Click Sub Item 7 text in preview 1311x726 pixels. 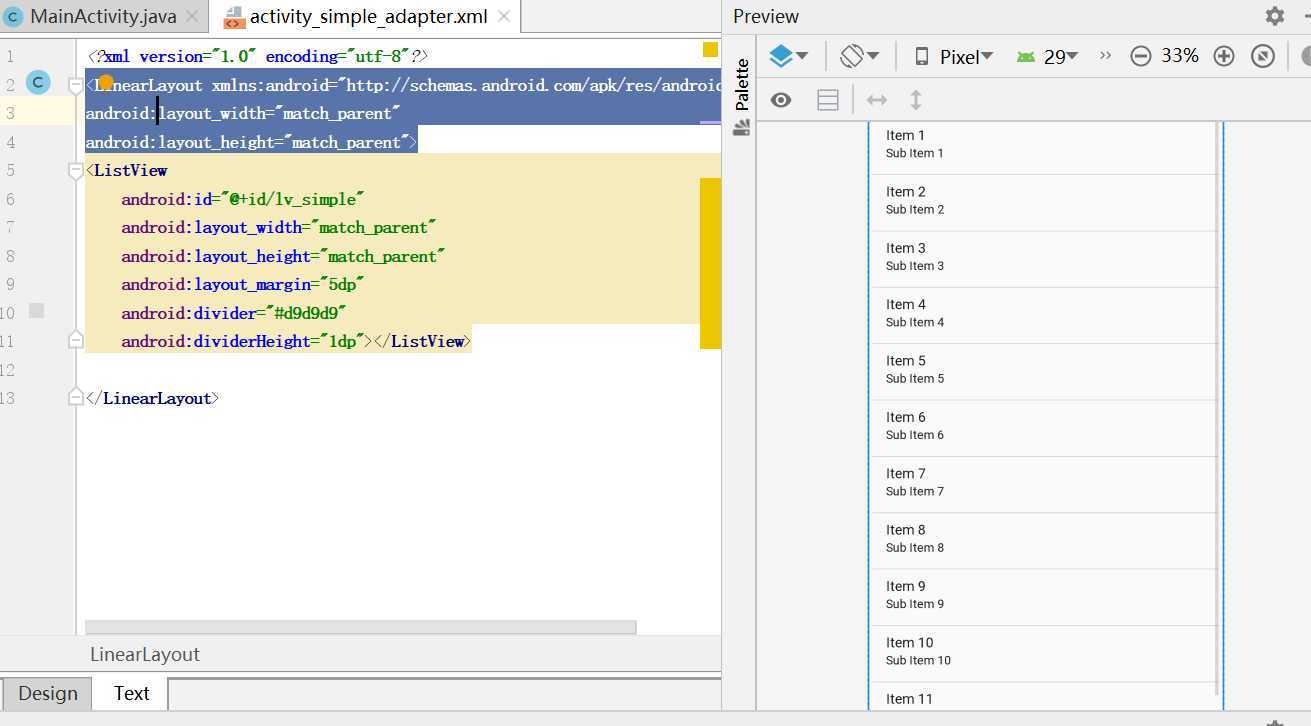pos(915,491)
